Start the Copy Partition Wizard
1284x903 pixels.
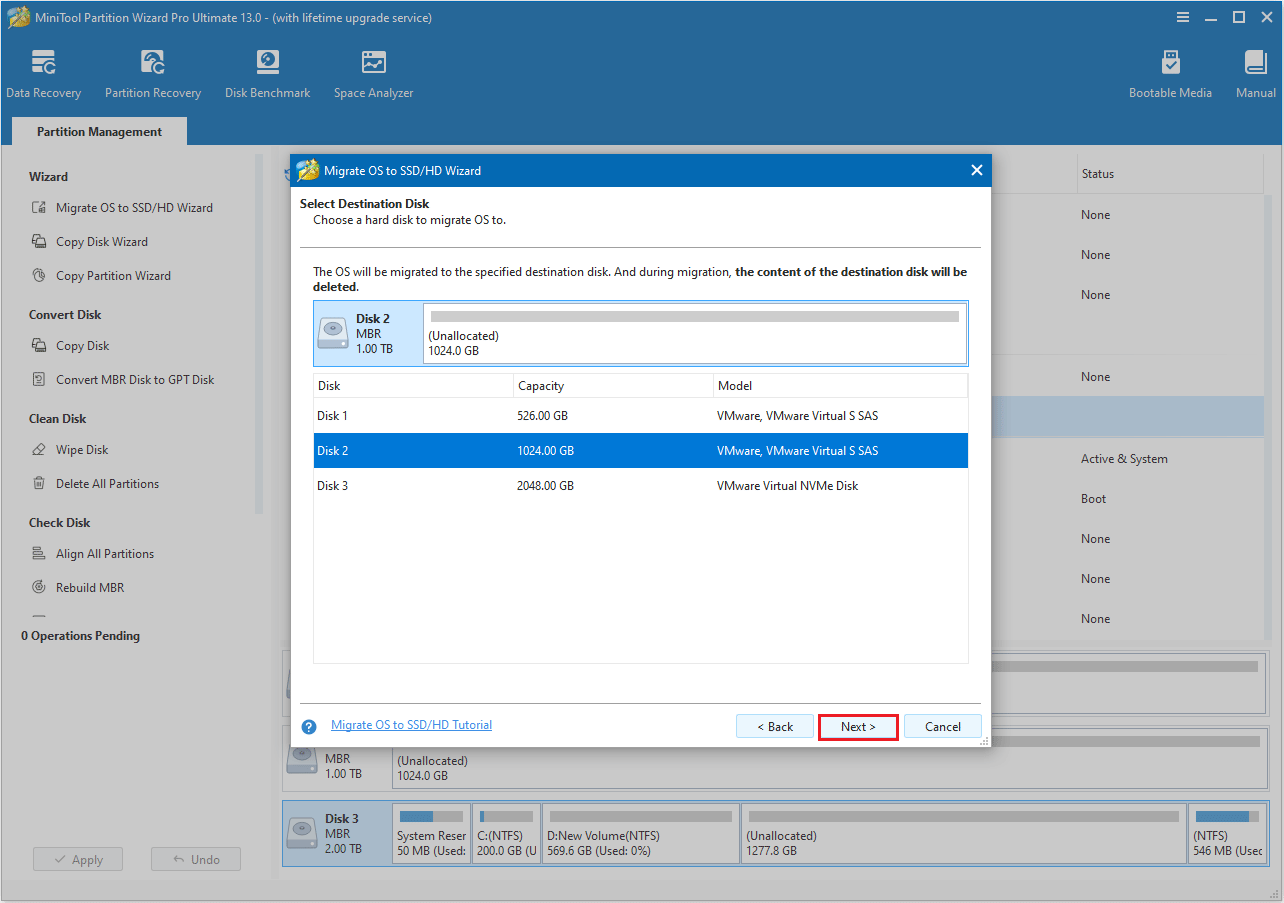111,275
